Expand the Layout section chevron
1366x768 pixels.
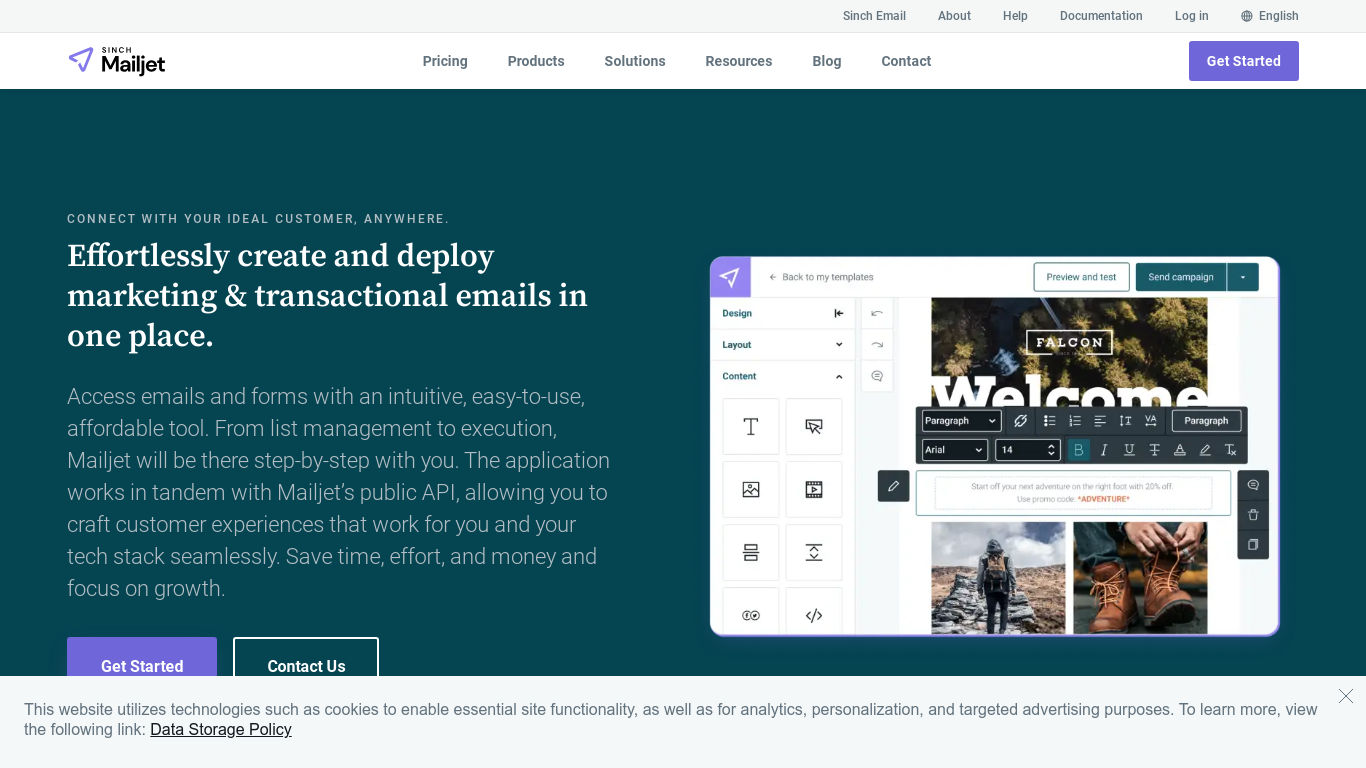tap(838, 345)
